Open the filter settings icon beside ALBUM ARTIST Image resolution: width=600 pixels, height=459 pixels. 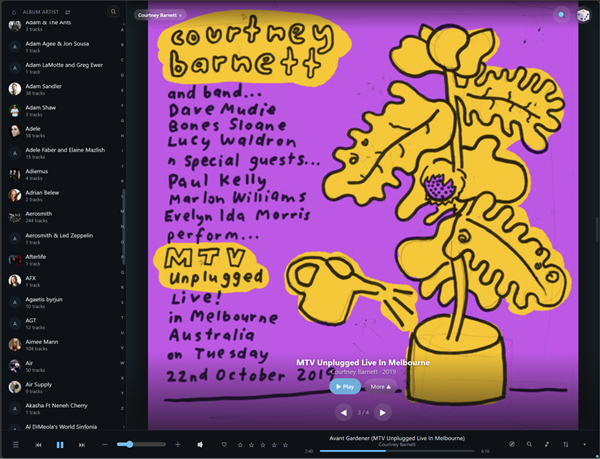pos(68,12)
